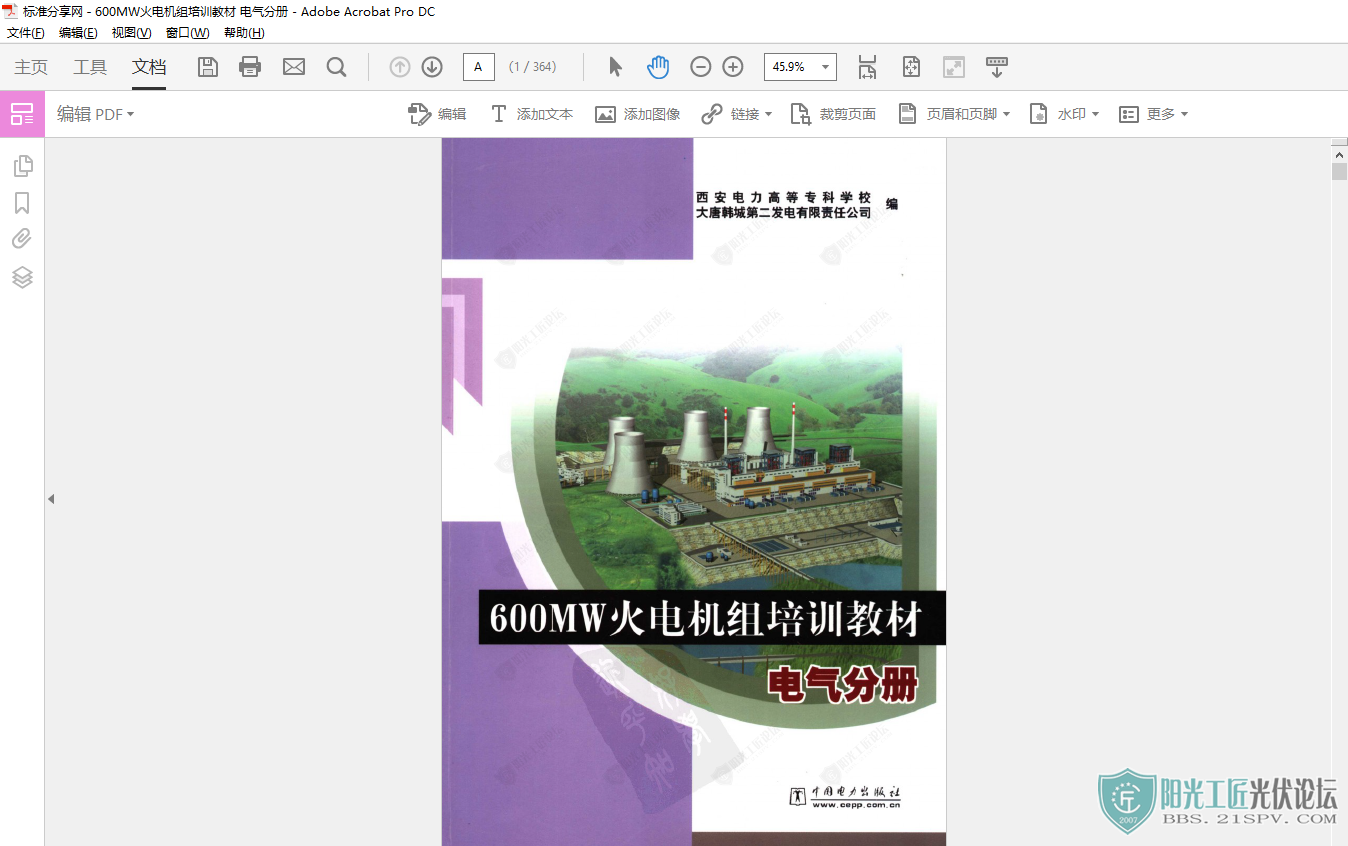This screenshot has width=1348, height=846.
Task: Open Layers sidebar panel
Action: pos(22,277)
